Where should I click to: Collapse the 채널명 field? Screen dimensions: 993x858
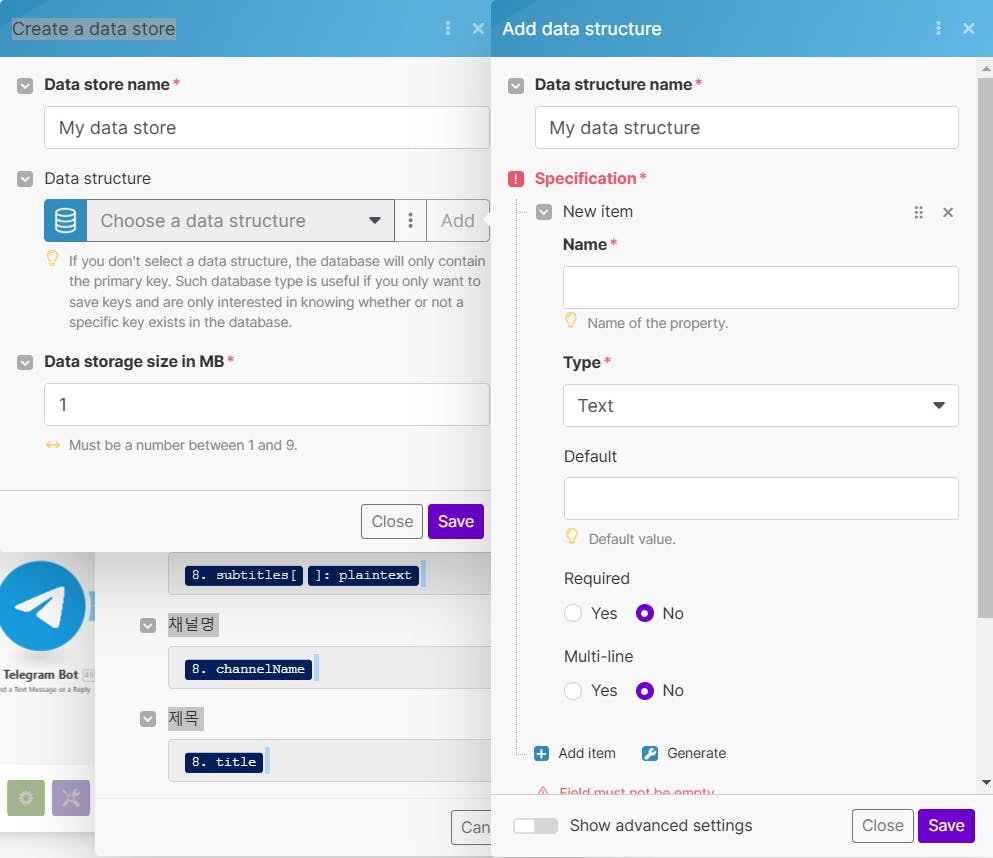point(148,626)
